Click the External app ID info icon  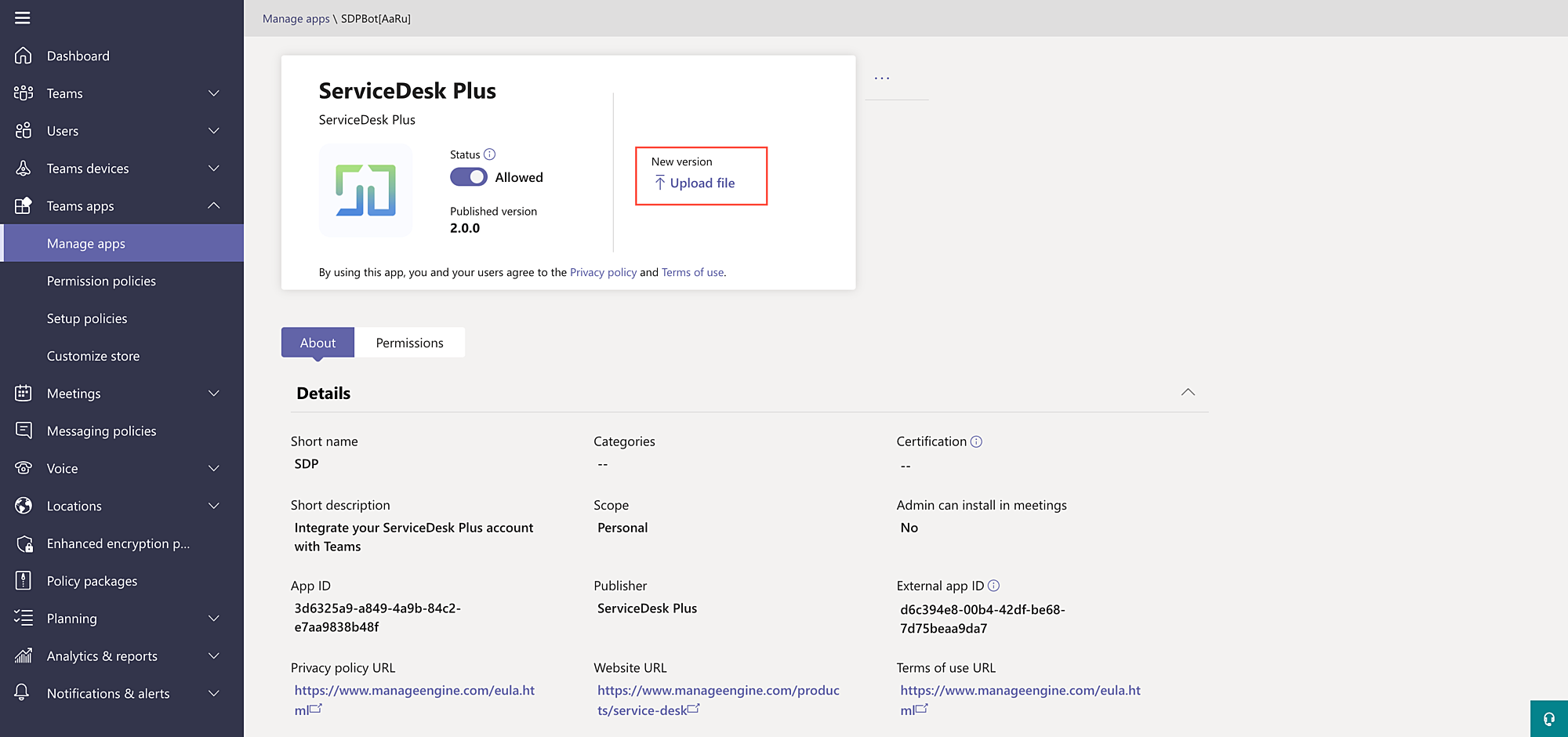[x=993, y=586]
